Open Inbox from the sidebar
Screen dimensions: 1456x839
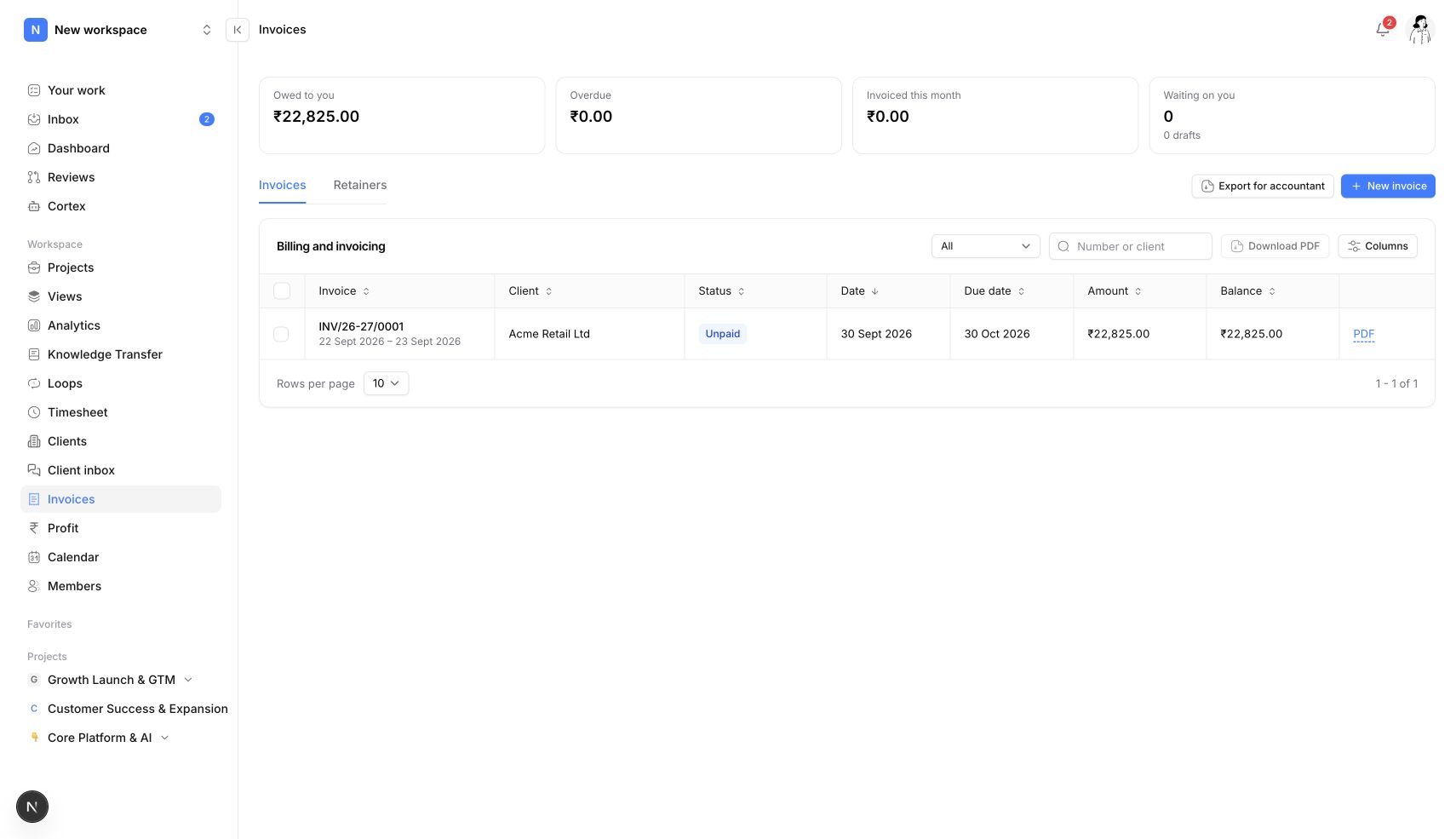(x=121, y=119)
